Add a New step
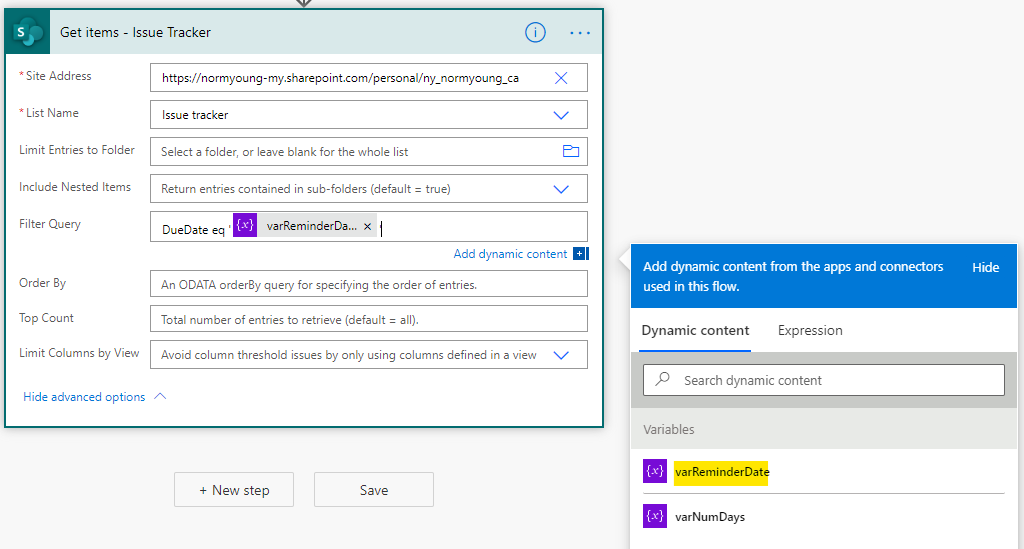This screenshot has width=1024, height=549. tap(234, 490)
